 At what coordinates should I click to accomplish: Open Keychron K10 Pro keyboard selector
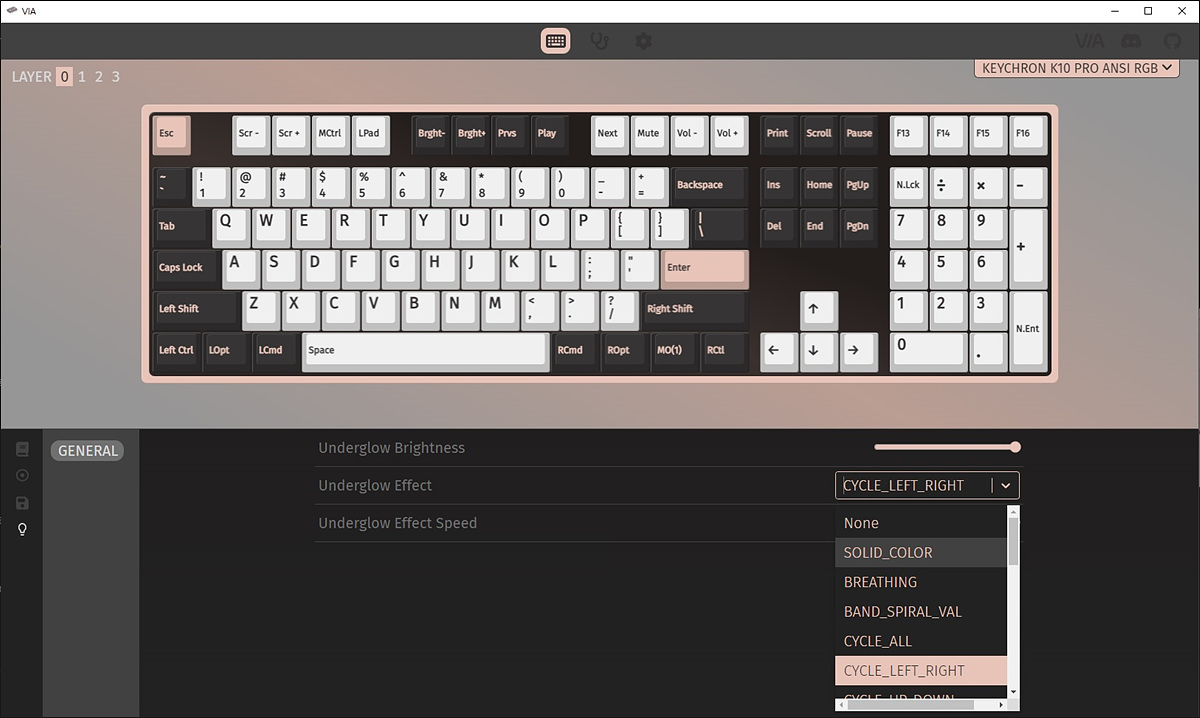(1076, 68)
